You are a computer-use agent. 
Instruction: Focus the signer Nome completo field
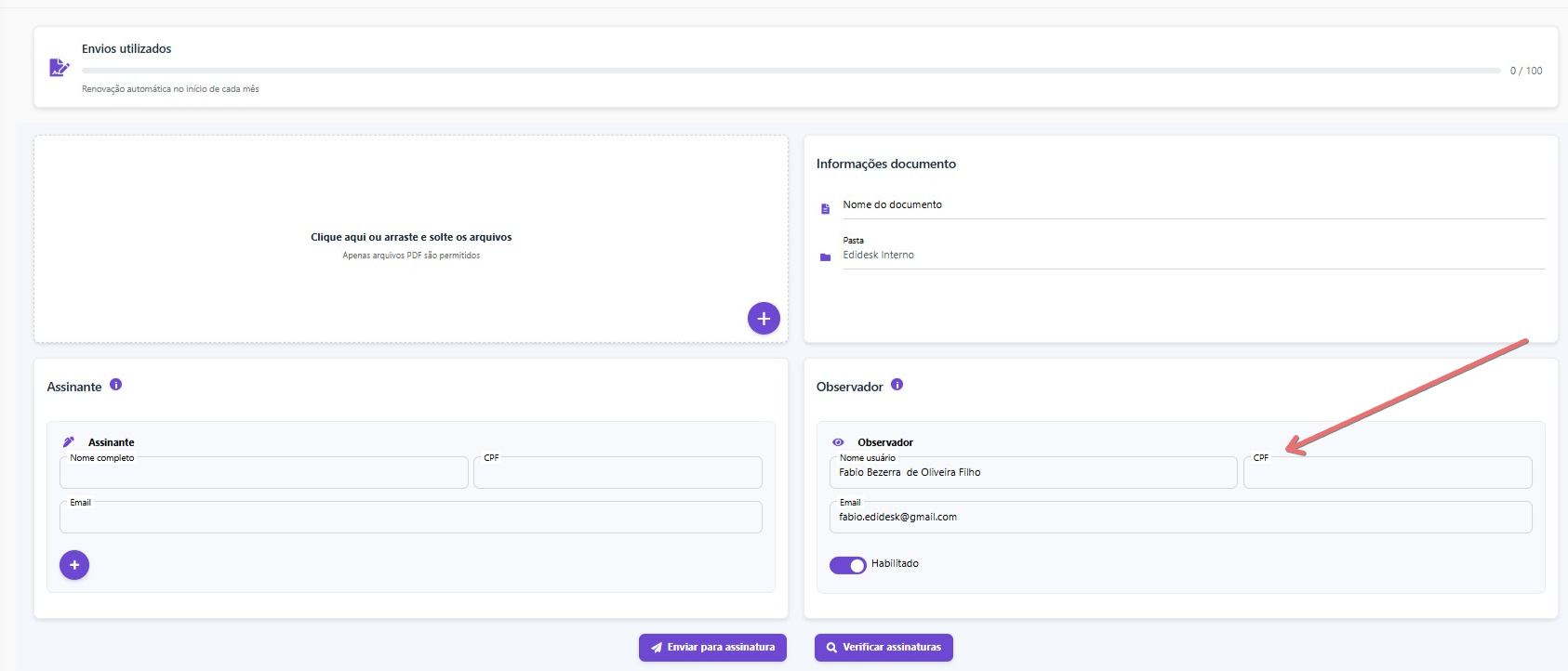263,473
